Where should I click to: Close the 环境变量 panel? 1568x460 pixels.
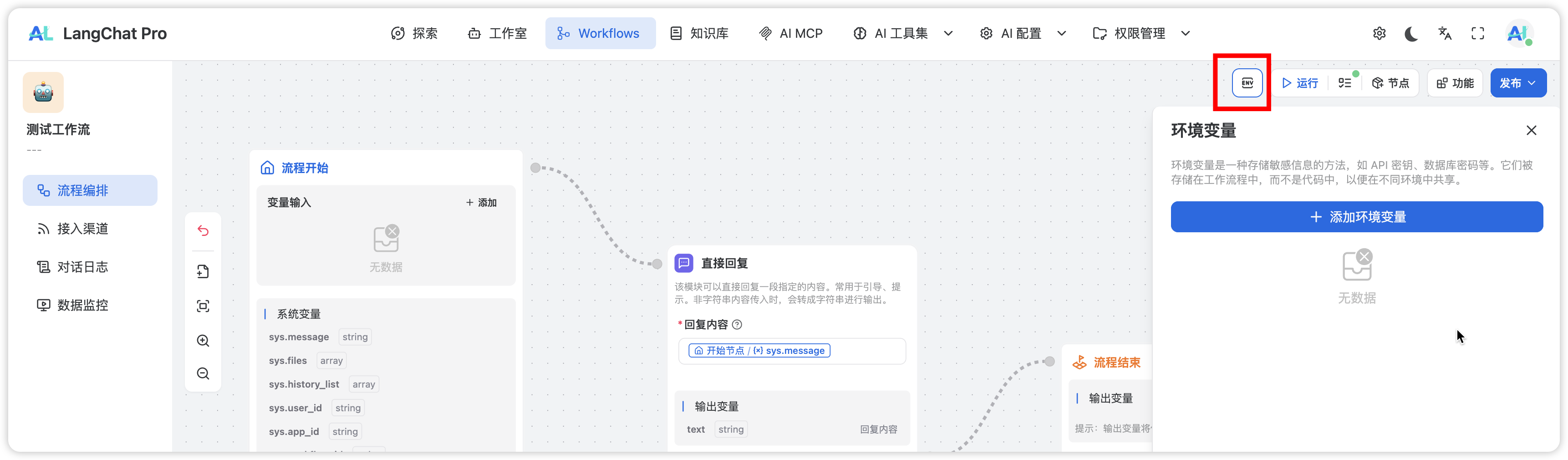(x=1531, y=130)
